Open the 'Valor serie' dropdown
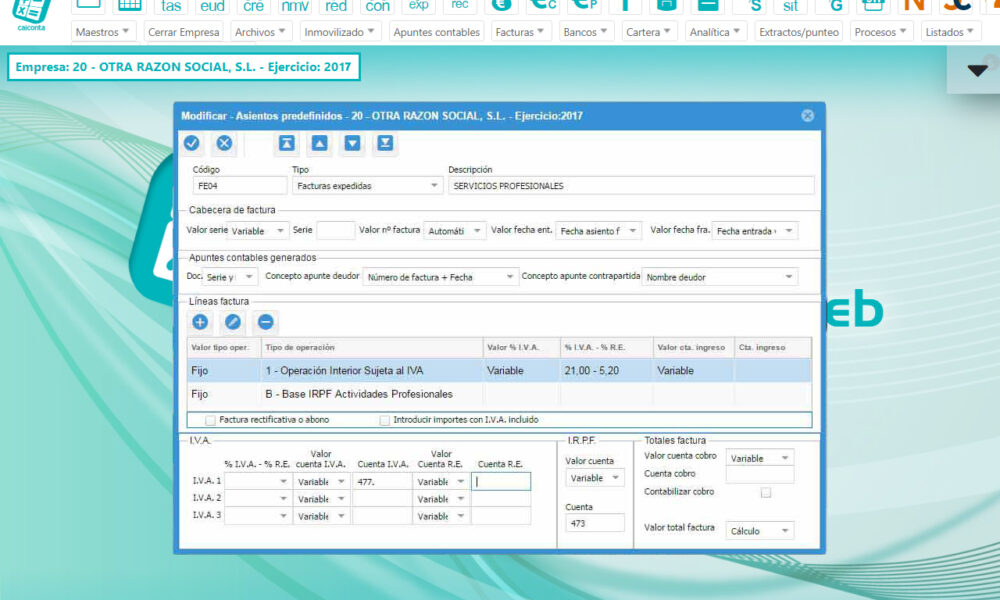The image size is (1000, 600). pos(258,231)
